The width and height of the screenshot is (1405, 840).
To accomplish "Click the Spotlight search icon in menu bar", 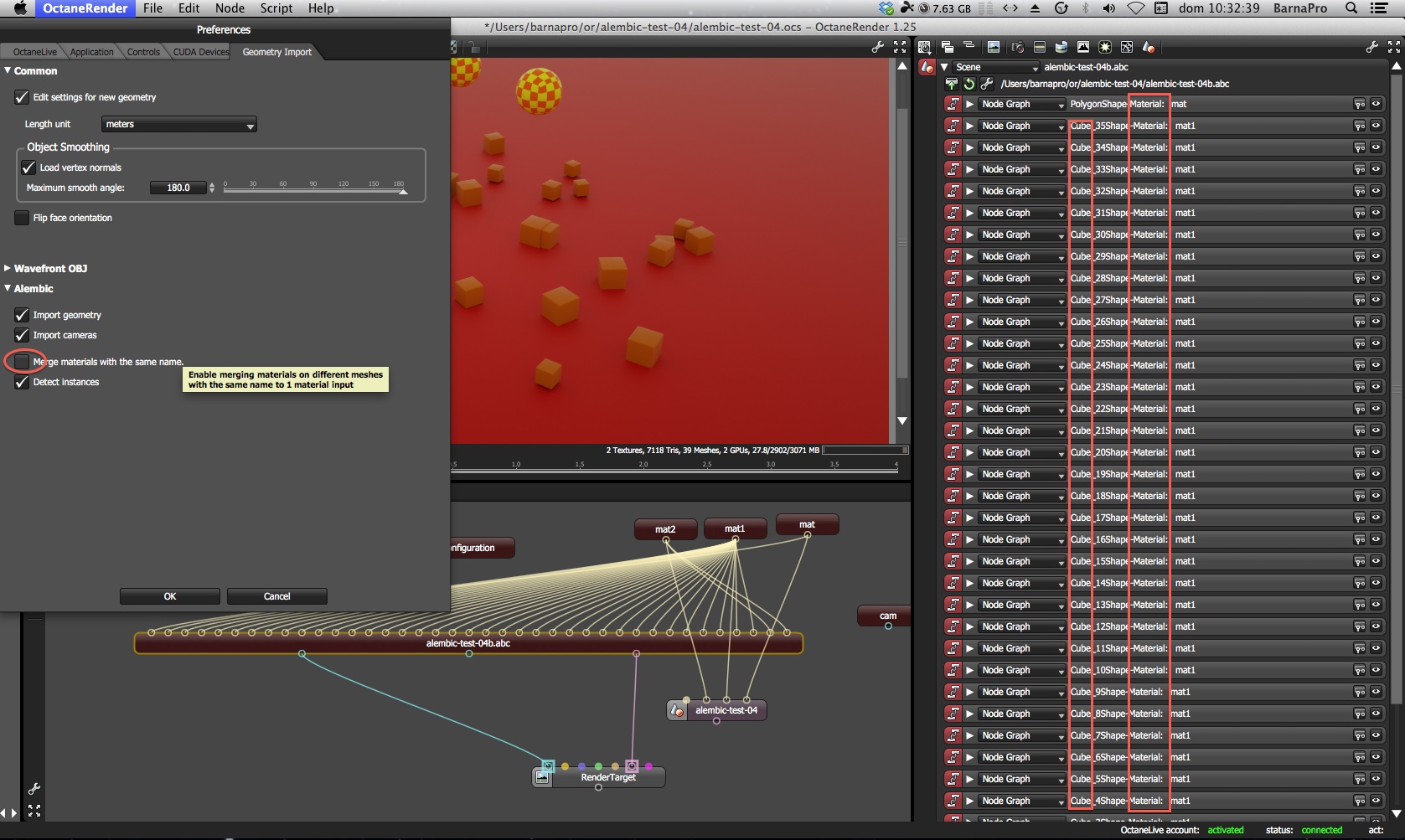I will tap(1351, 8).
